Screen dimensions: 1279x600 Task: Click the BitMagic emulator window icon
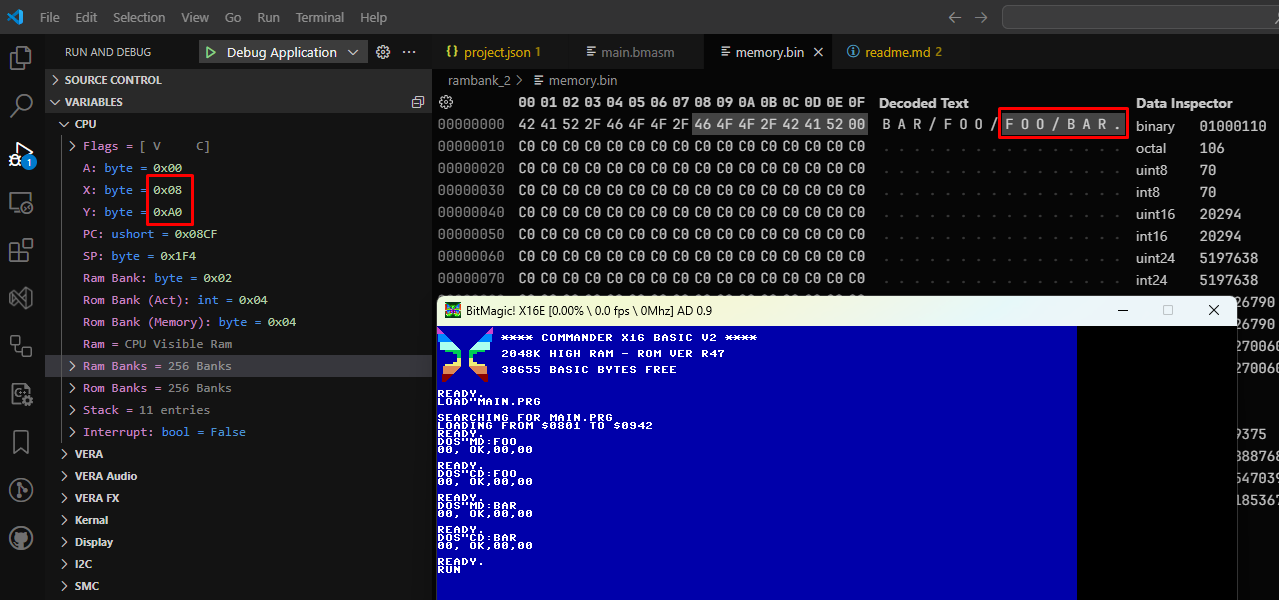pyautogui.click(x=453, y=310)
